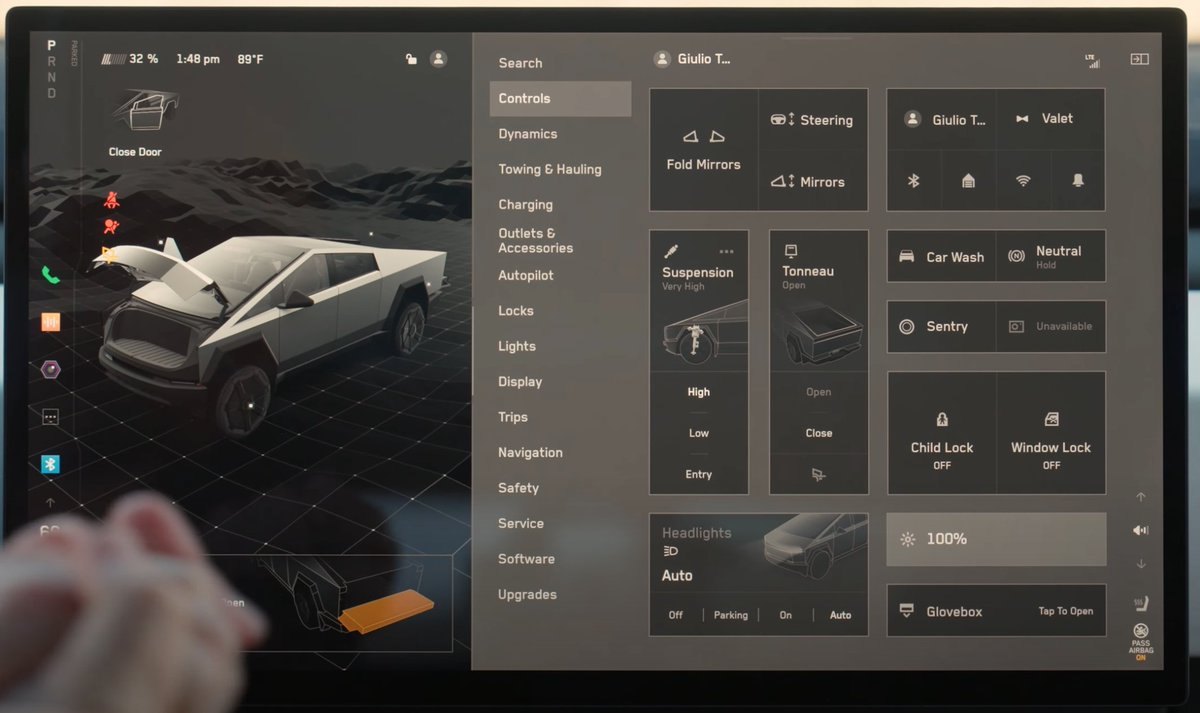Image resolution: width=1200 pixels, height=713 pixels.
Task: Tap the seatbelt warning icon
Action: [111, 200]
